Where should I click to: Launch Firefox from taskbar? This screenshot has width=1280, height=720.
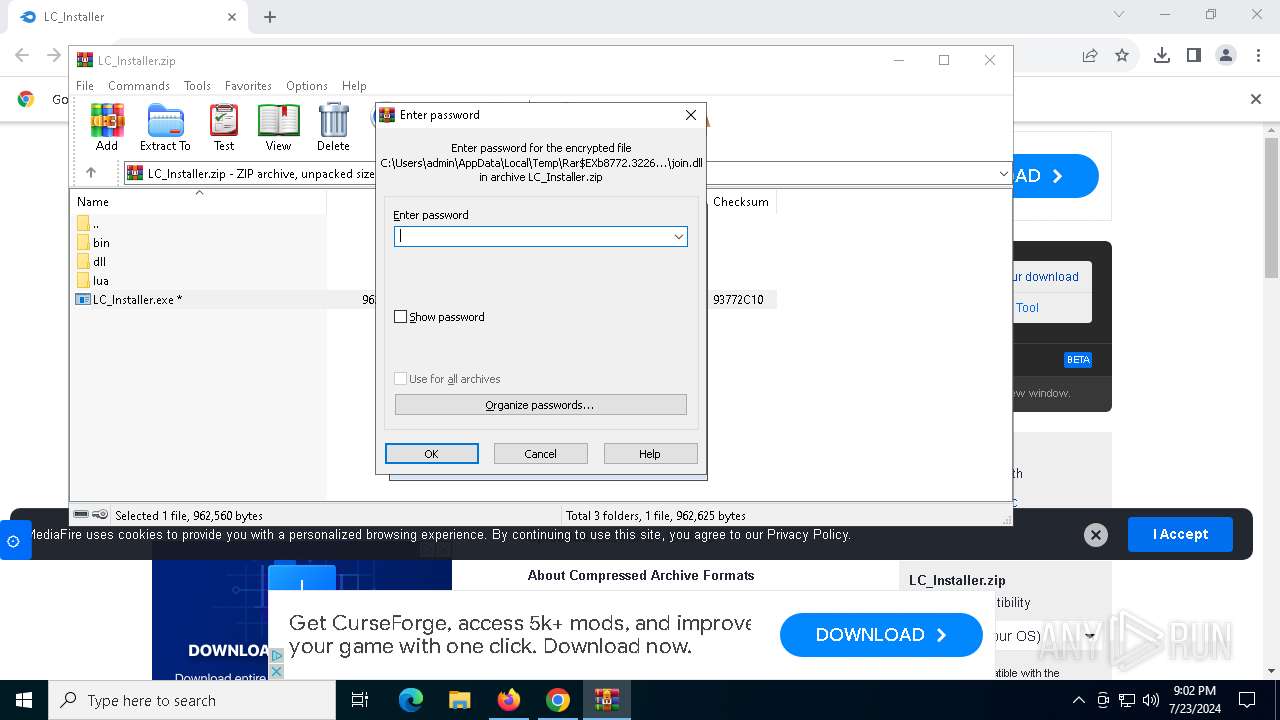tap(508, 700)
